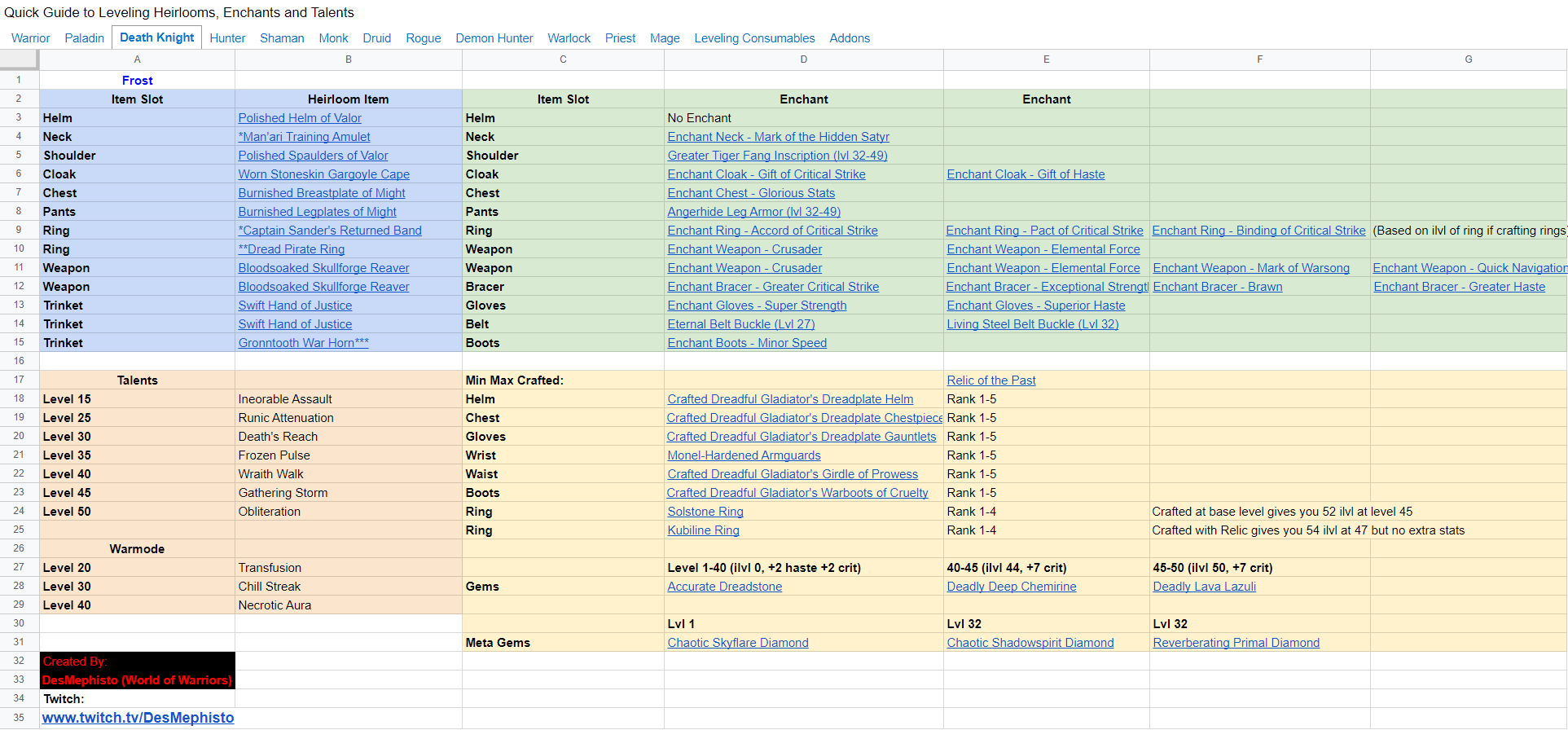
Task: Open the Accurate Dreadstone gem link
Action: pos(724,587)
